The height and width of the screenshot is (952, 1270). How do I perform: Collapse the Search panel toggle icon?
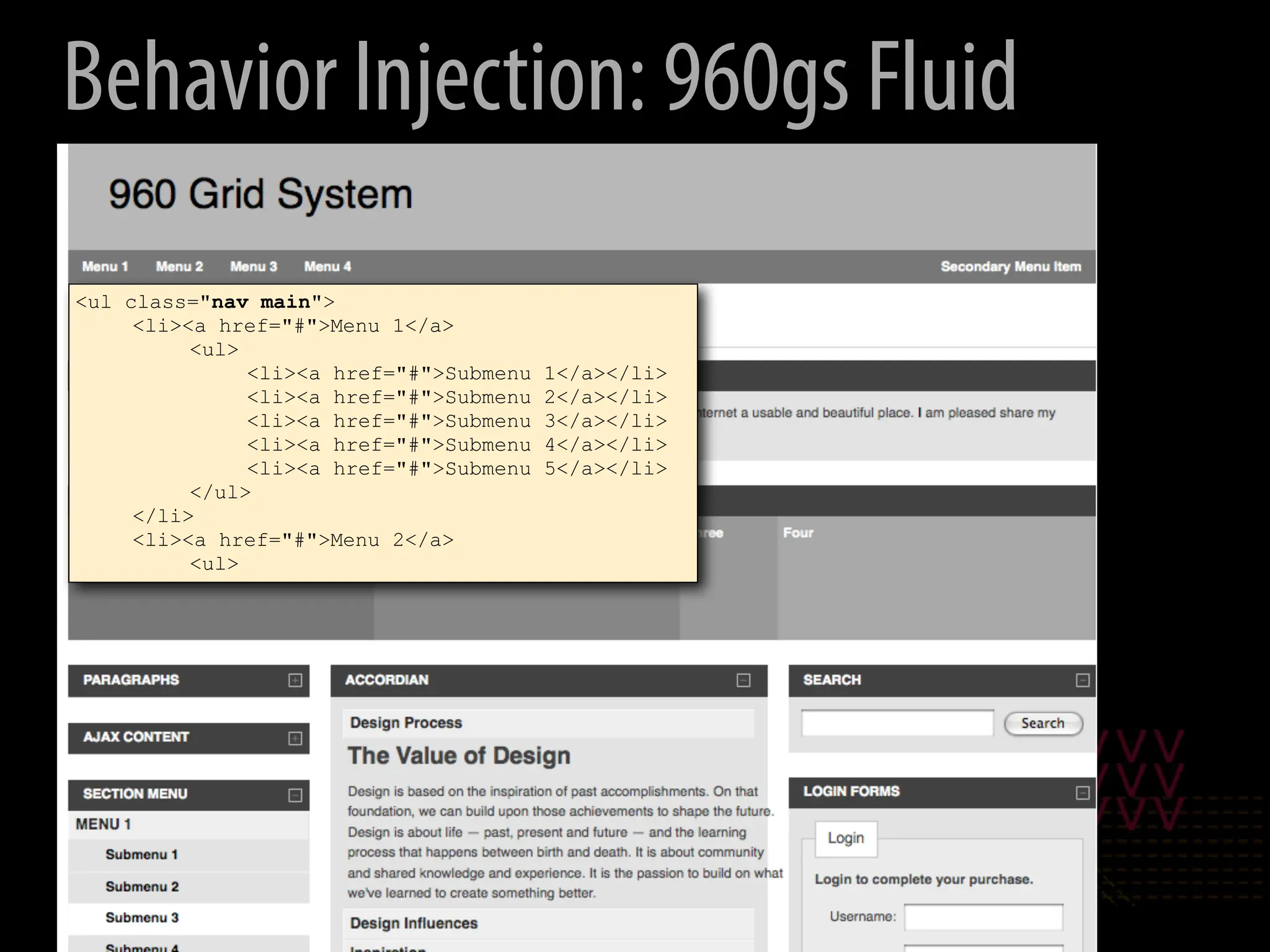pyautogui.click(x=1083, y=681)
